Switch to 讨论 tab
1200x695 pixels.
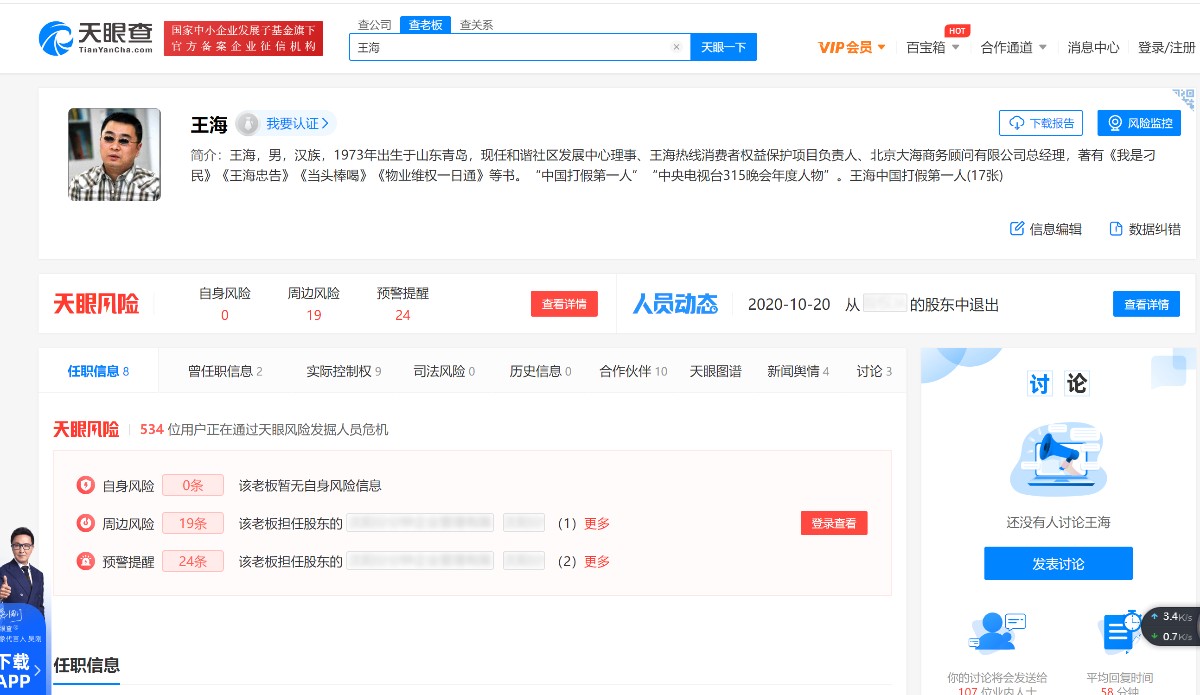874,371
